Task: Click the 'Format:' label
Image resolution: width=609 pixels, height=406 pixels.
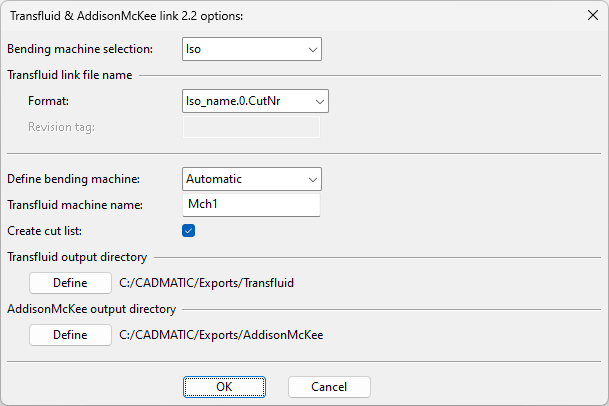Action: [48, 101]
